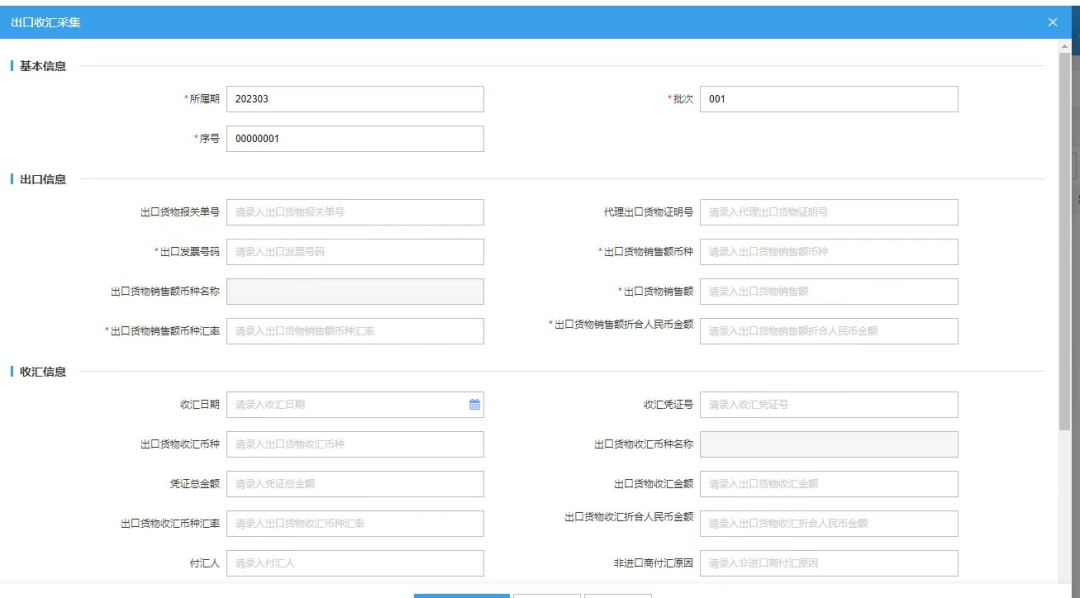
Task: Click the 基本信息 section heading
Action: click(43, 66)
